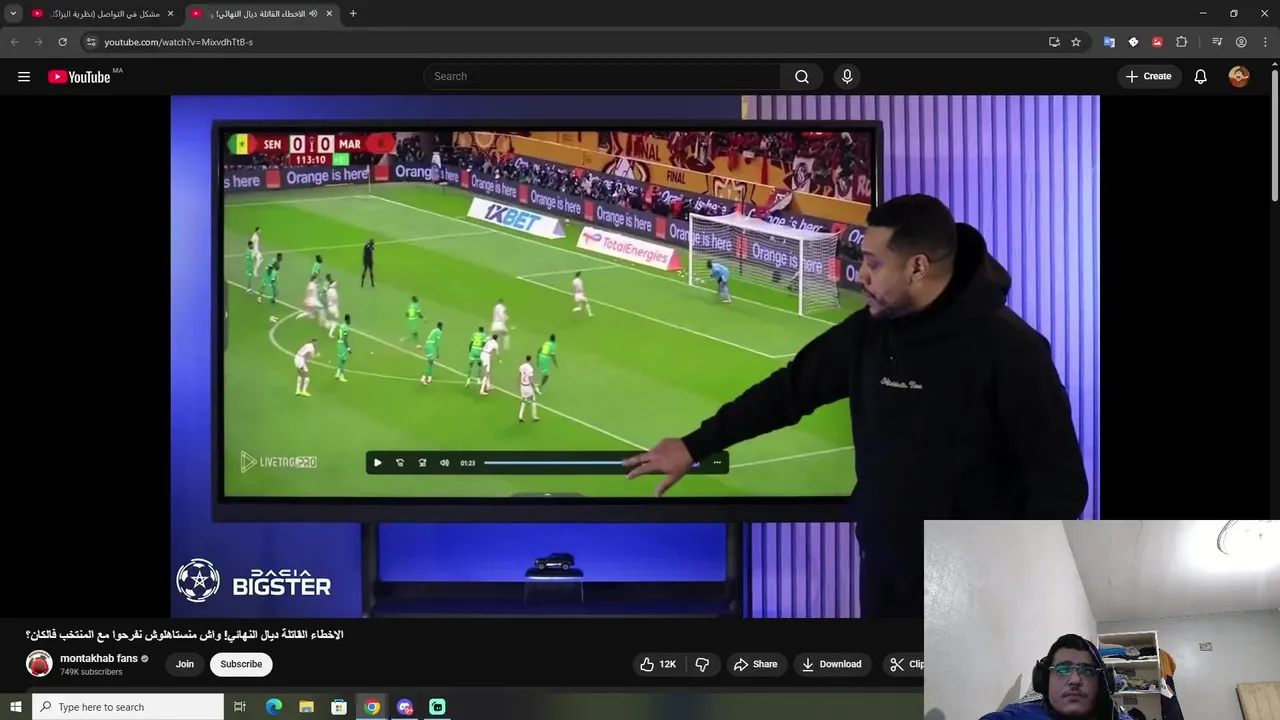The image size is (1280, 720).
Task: Install app icon in the address bar
Action: 1054,42
